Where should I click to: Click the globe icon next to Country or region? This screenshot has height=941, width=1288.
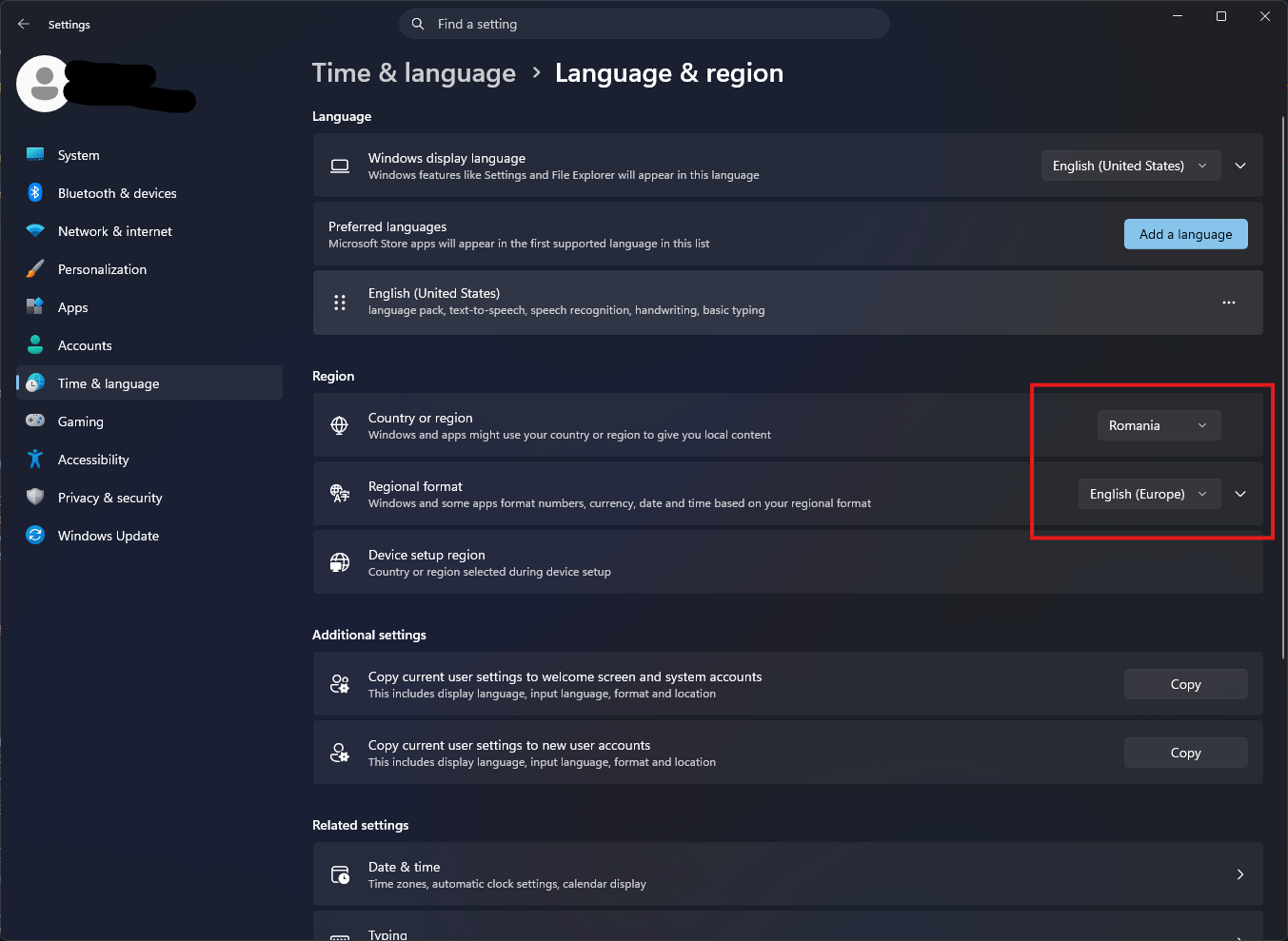(x=339, y=425)
